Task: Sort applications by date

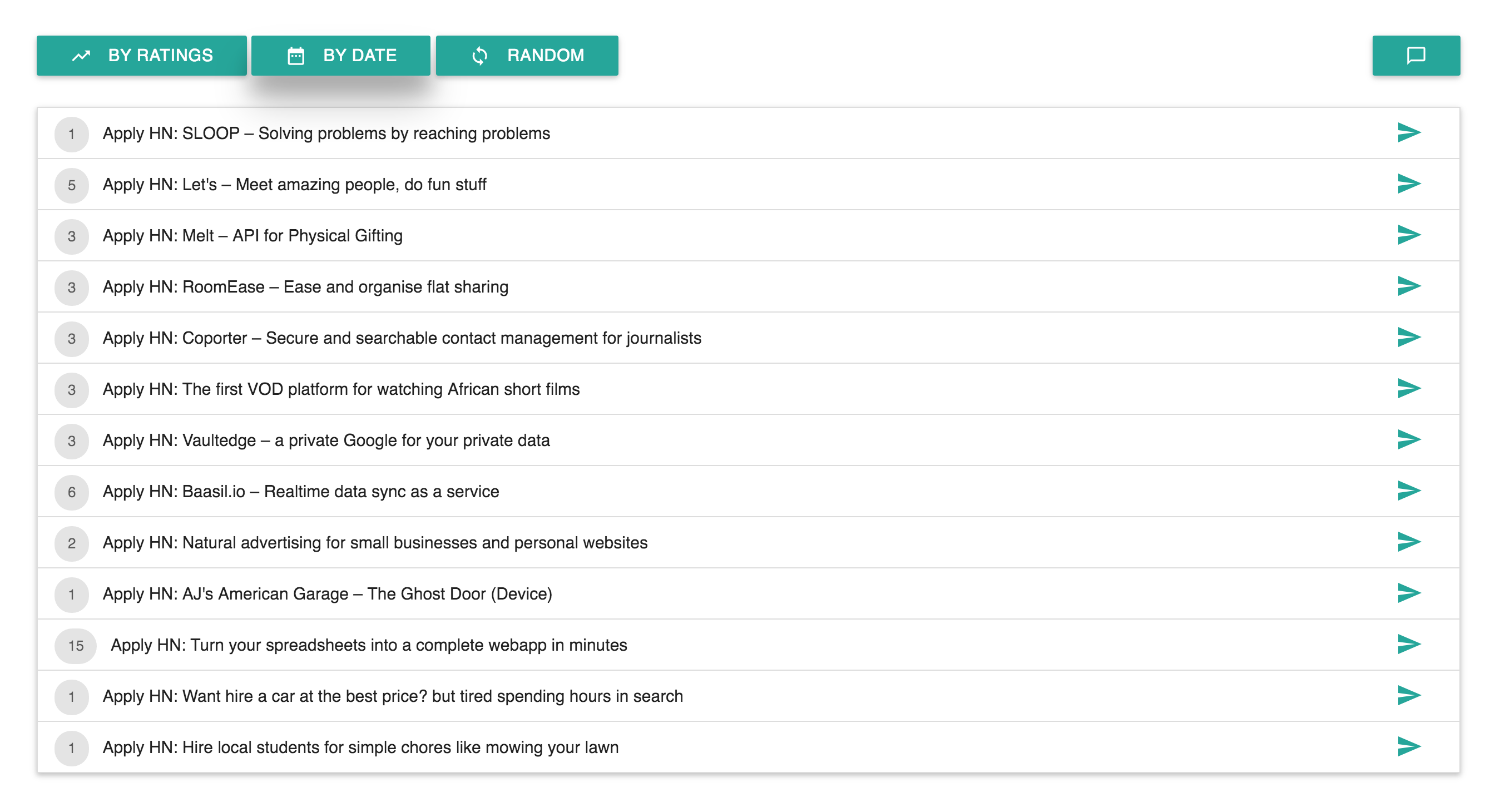Action: (341, 55)
